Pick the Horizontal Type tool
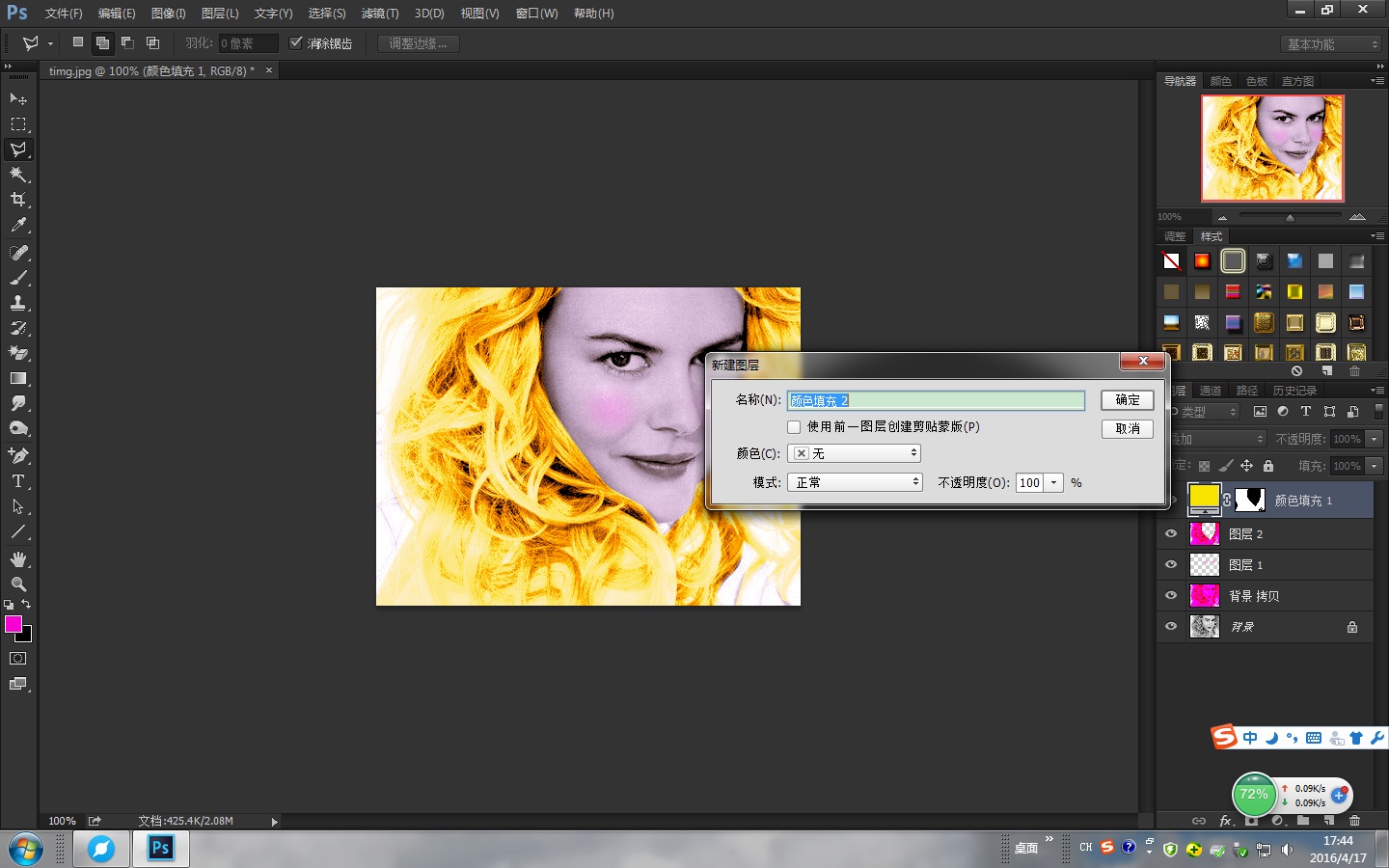 [x=18, y=481]
